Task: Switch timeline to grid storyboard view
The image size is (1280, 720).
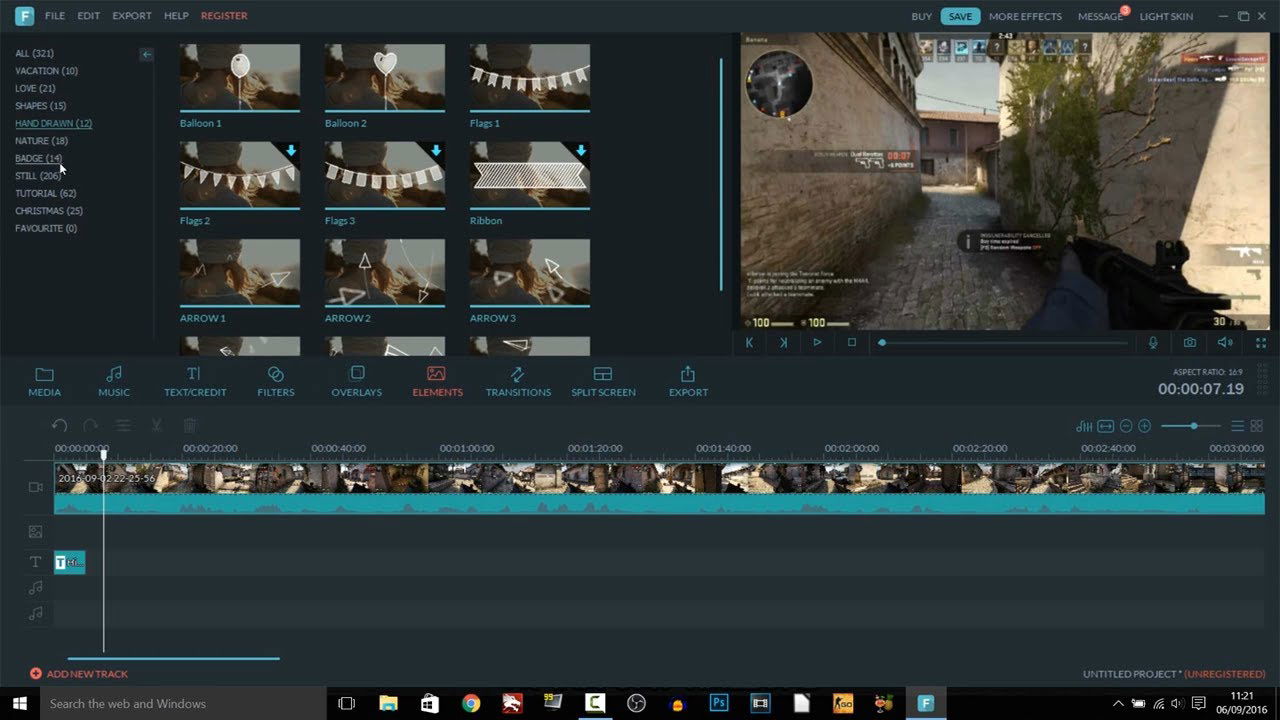Action: pos(1257,426)
